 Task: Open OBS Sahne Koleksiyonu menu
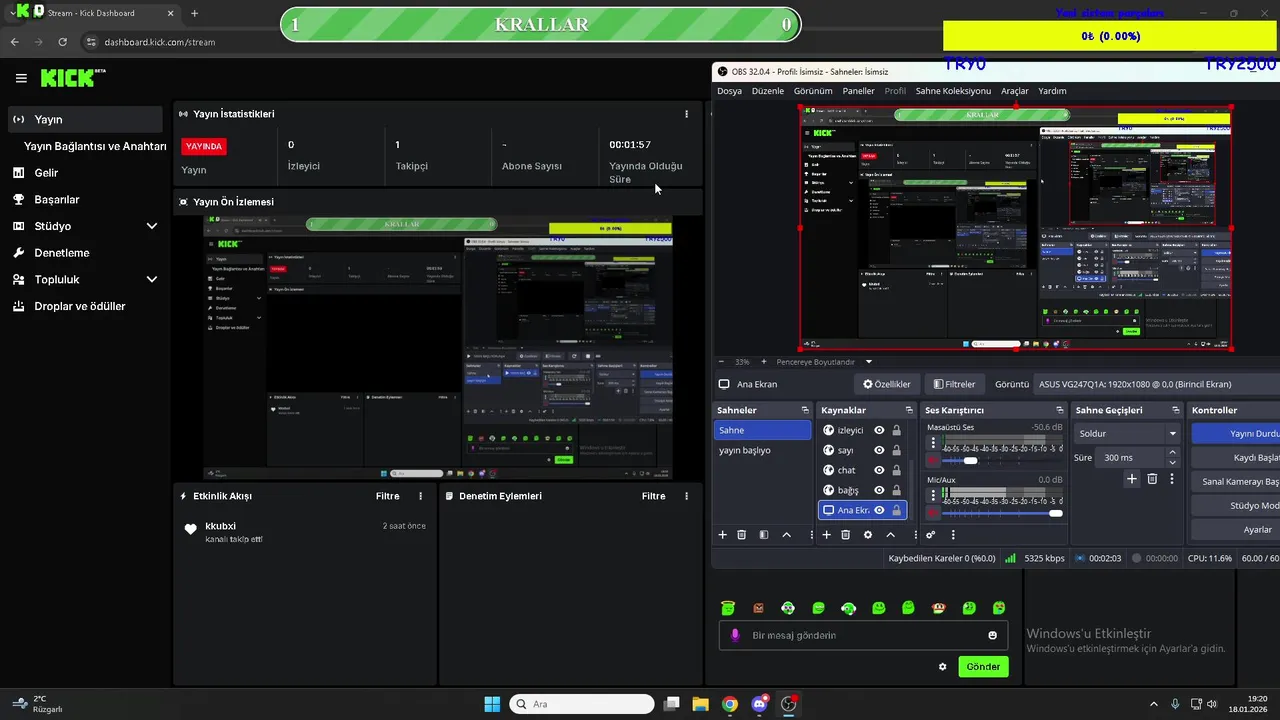click(953, 91)
